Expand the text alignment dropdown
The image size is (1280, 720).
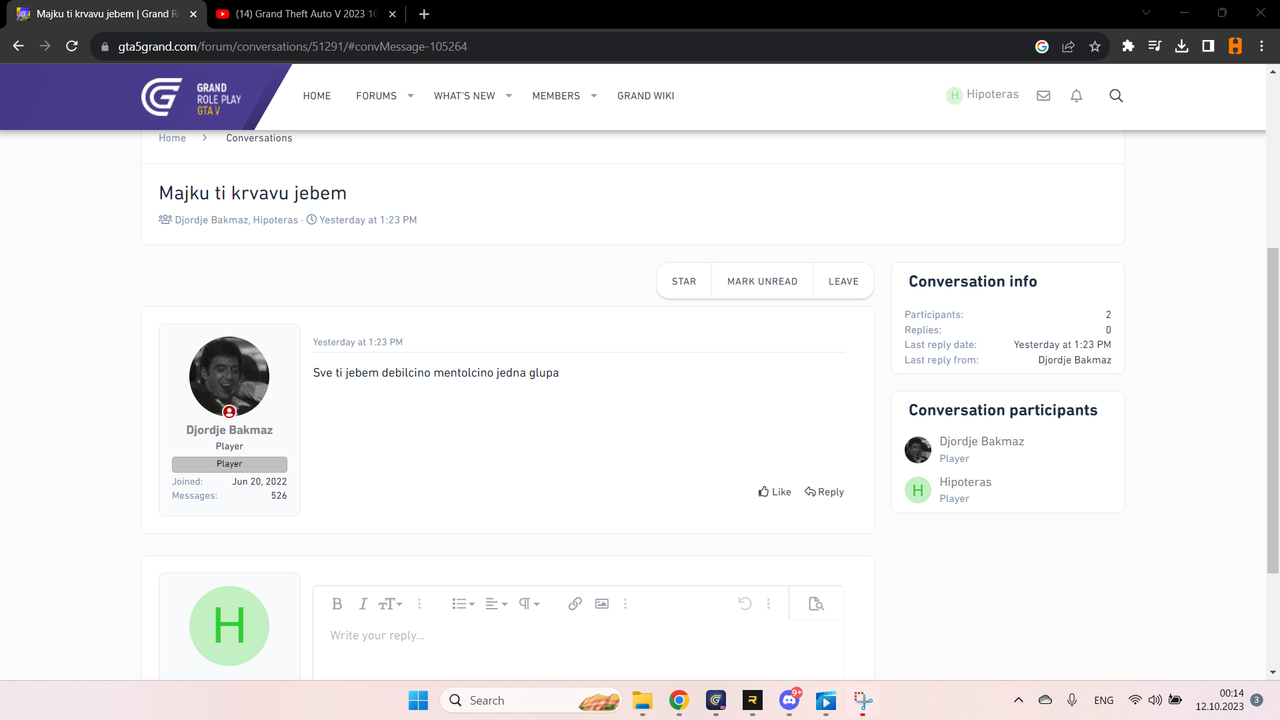495,603
